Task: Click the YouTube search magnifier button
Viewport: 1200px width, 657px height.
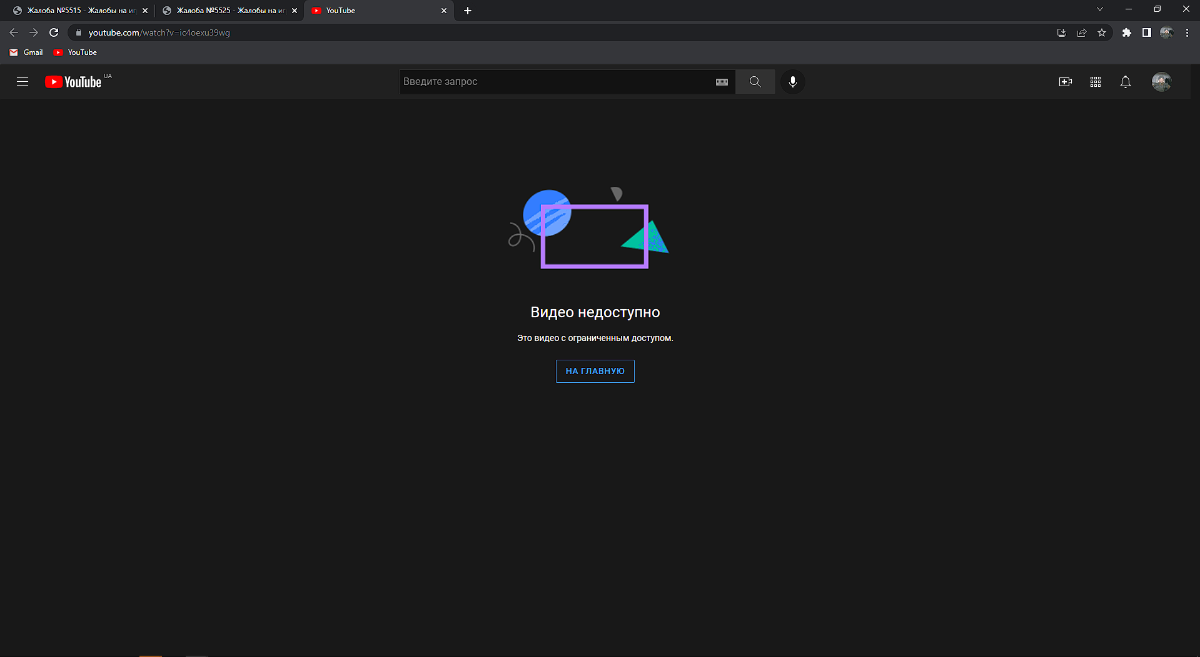Action: (x=755, y=82)
